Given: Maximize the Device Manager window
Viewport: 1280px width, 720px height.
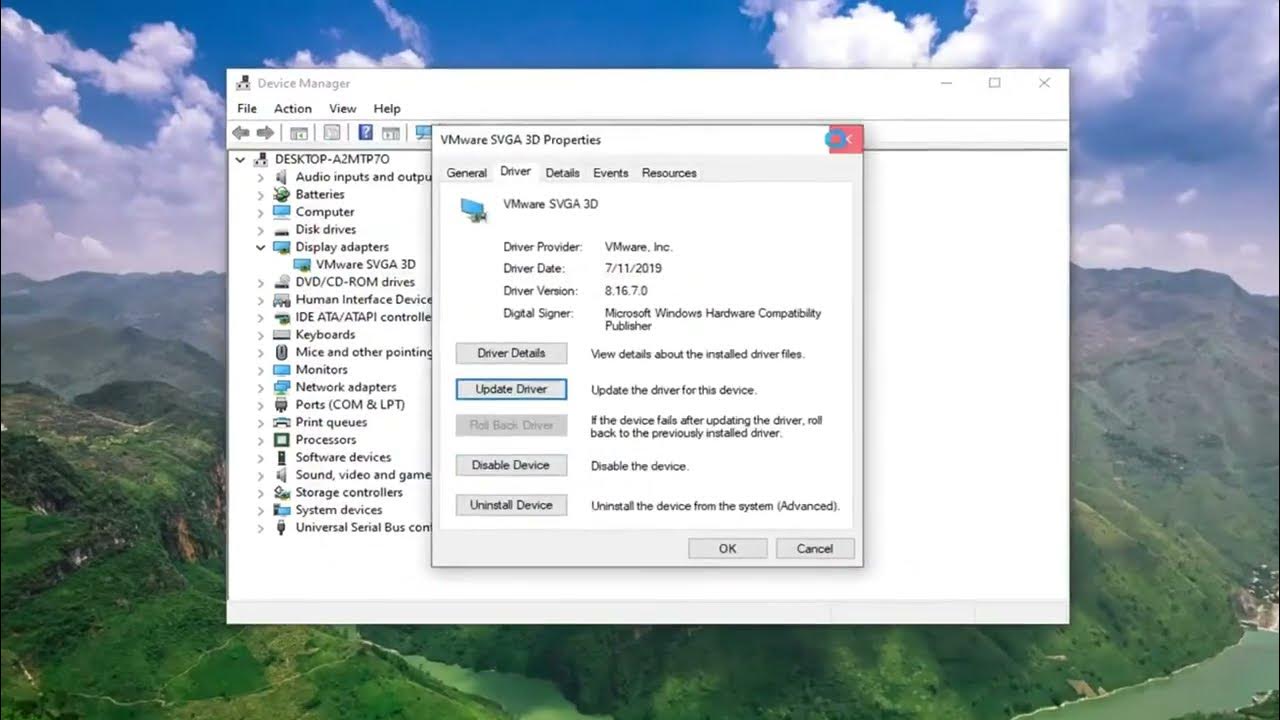Looking at the screenshot, I should point(994,83).
